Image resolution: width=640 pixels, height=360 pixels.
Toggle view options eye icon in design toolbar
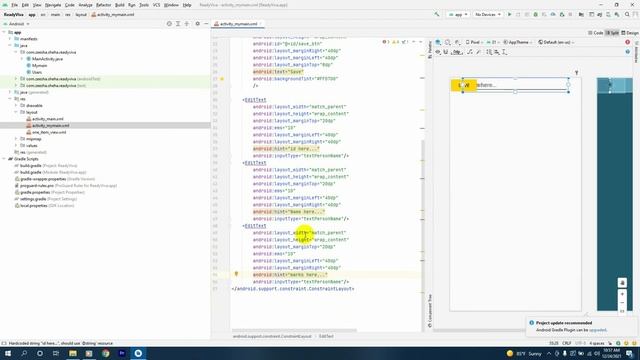[438, 52]
